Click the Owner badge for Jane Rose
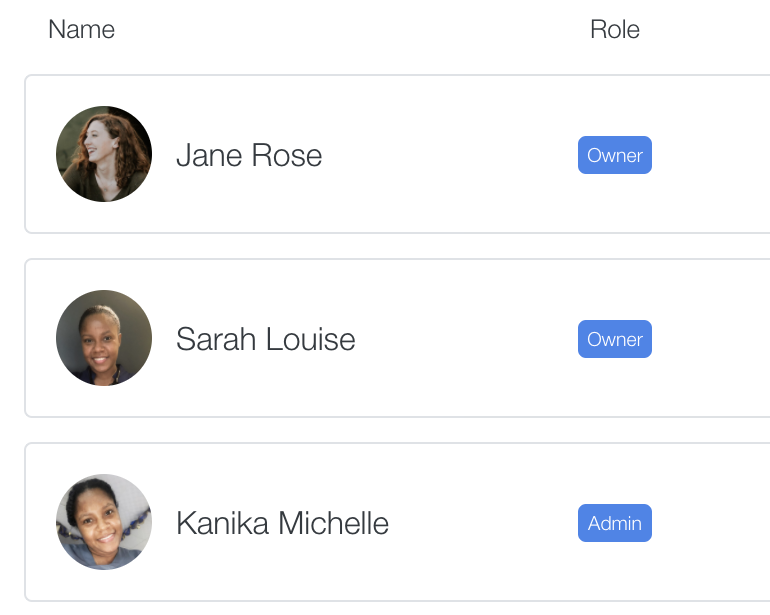This screenshot has width=770, height=615. point(615,155)
